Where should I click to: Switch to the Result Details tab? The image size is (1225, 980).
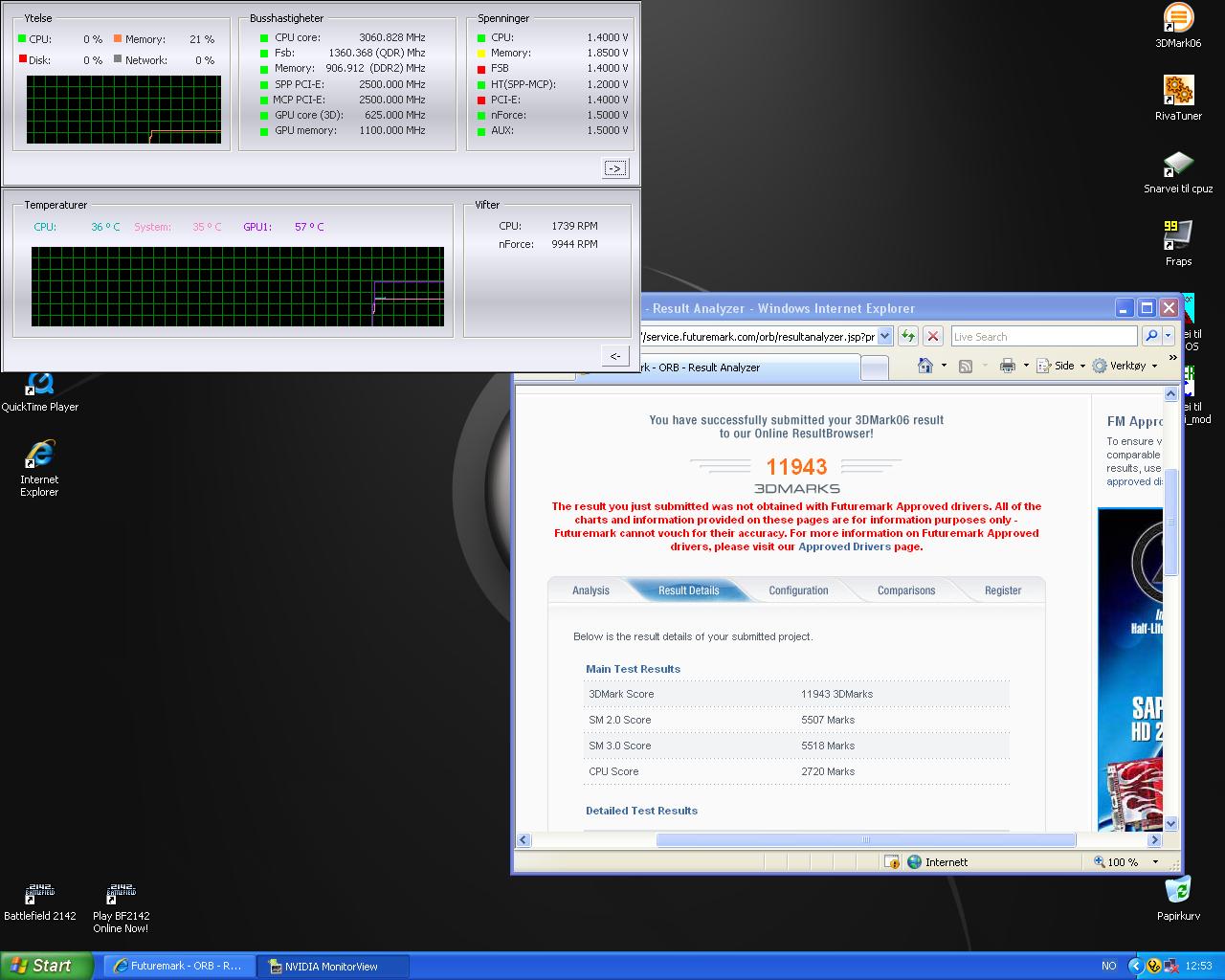pyautogui.click(x=688, y=590)
